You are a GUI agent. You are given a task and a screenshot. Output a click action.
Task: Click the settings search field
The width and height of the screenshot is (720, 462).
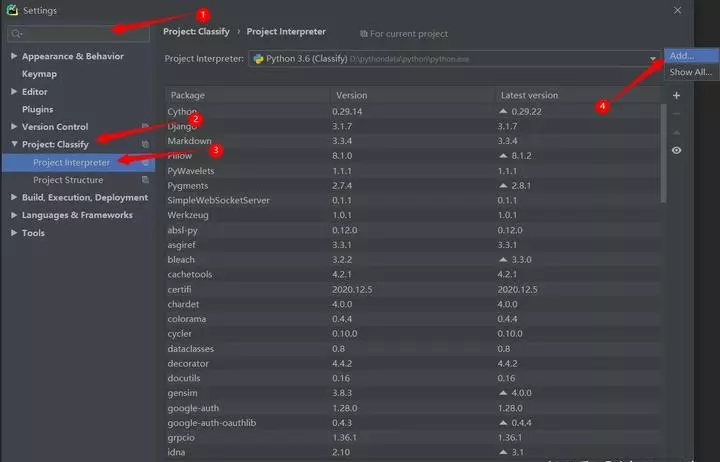(79, 34)
